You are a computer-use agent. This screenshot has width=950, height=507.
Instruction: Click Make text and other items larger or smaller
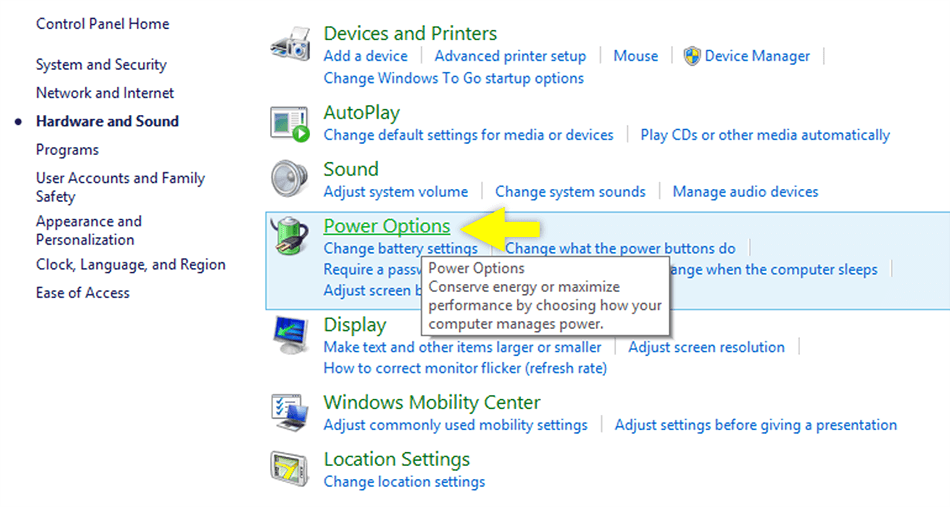click(462, 347)
